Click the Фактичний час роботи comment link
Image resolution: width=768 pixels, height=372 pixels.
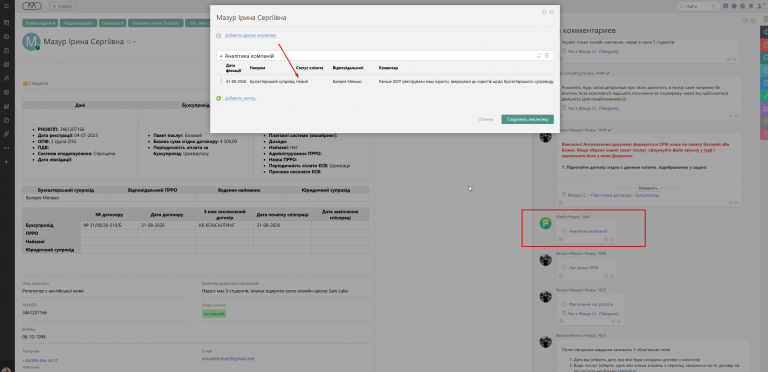click(590, 304)
